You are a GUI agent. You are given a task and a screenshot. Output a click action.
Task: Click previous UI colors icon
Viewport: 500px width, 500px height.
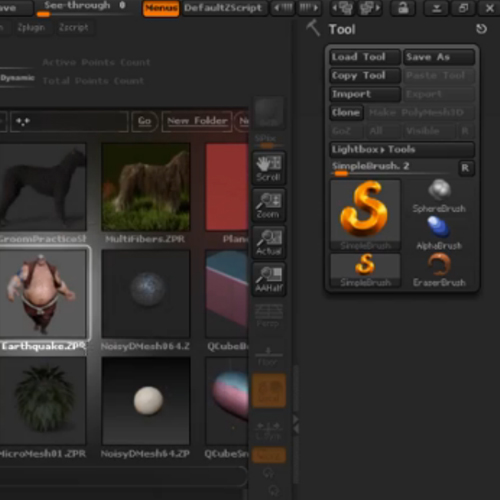pos(343,8)
